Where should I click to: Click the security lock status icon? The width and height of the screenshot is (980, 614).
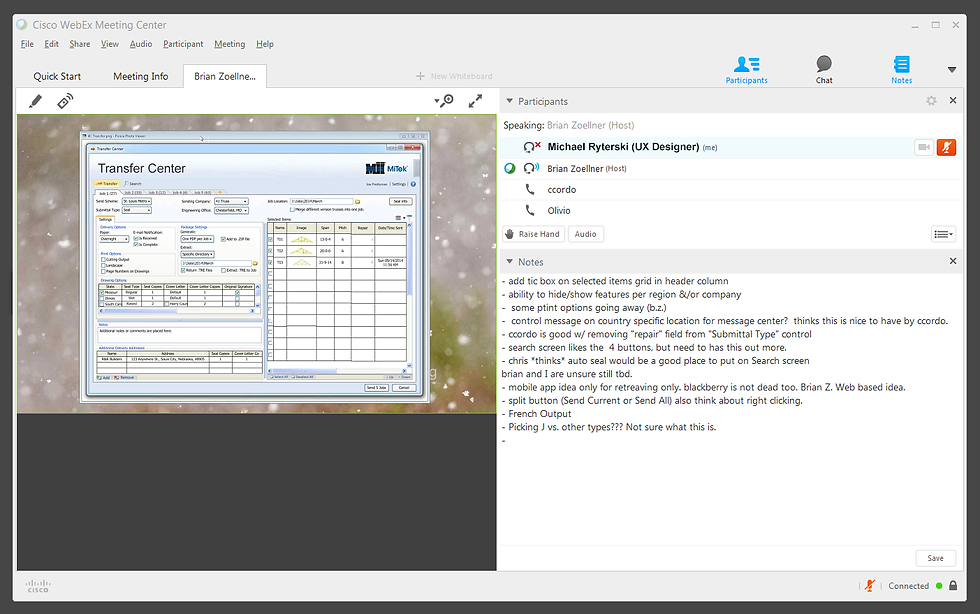click(x=952, y=585)
